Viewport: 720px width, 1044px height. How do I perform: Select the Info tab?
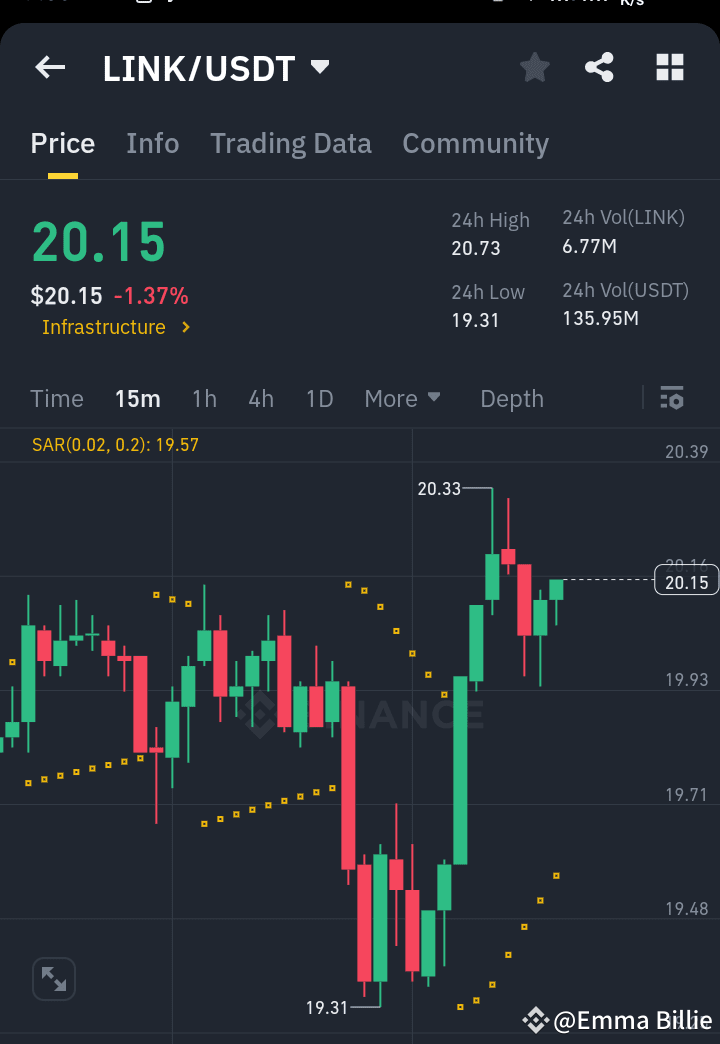pyautogui.click(x=152, y=143)
